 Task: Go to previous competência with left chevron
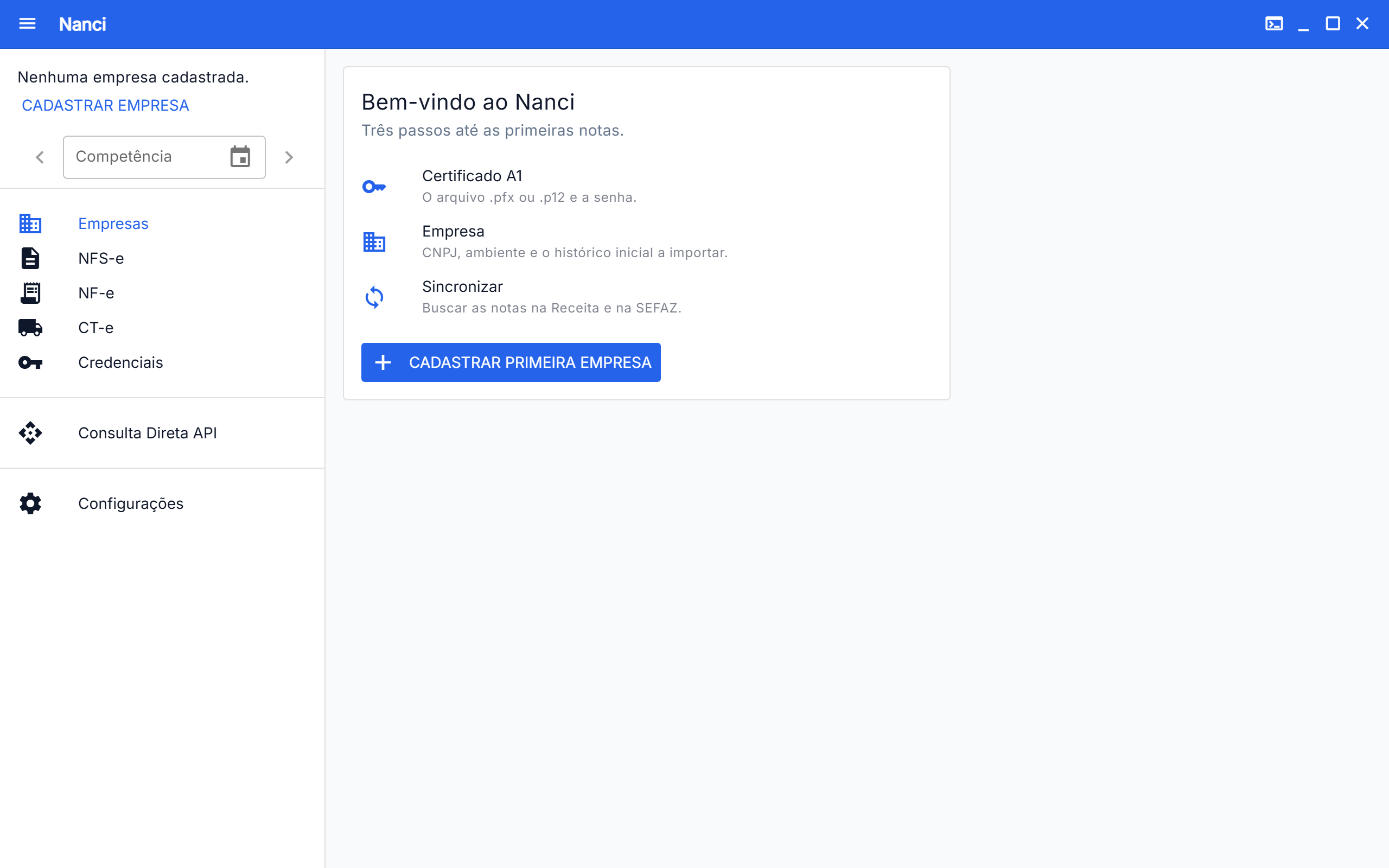point(40,157)
